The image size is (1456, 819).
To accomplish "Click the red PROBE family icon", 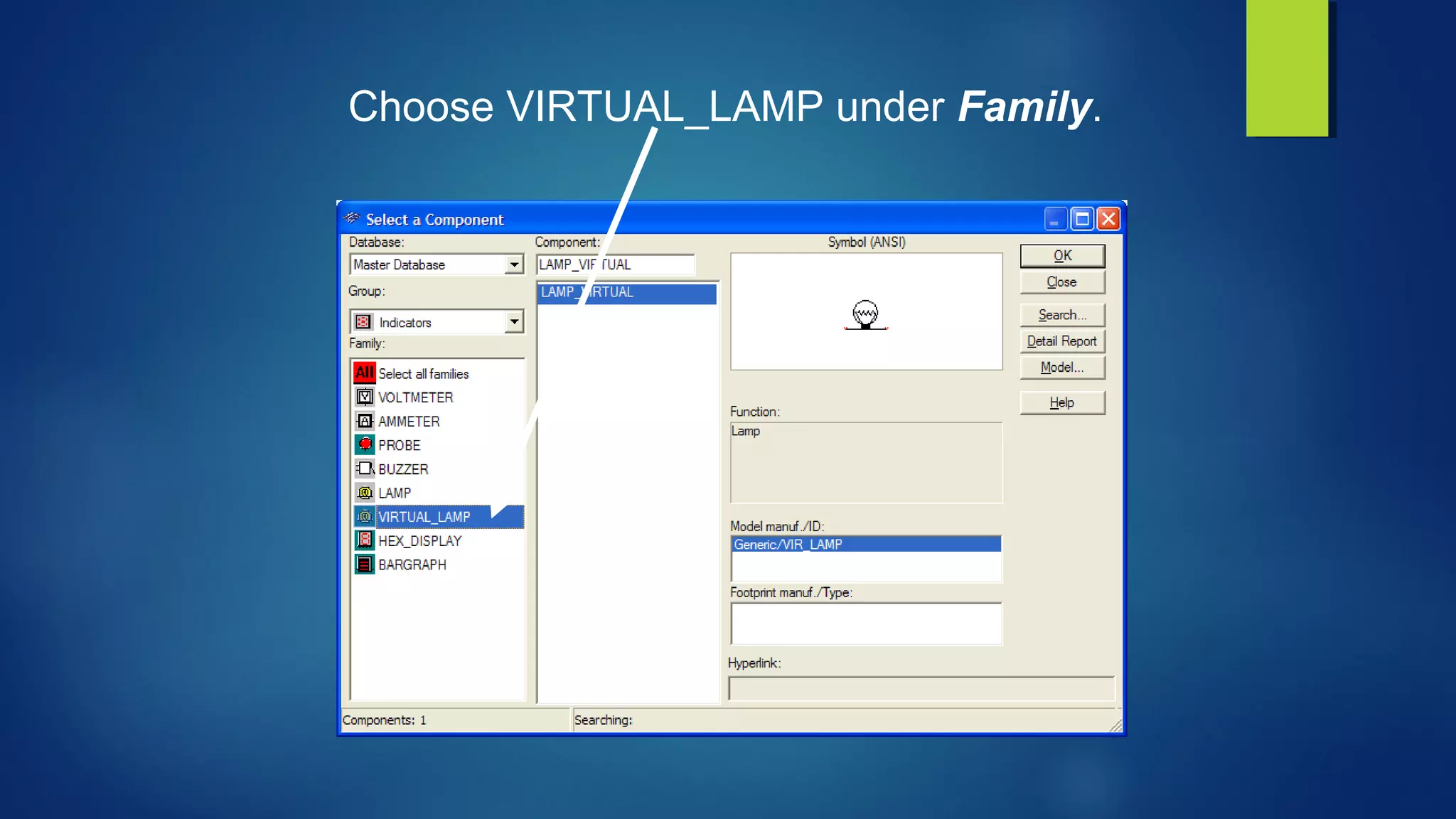I will (x=365, y=444).
